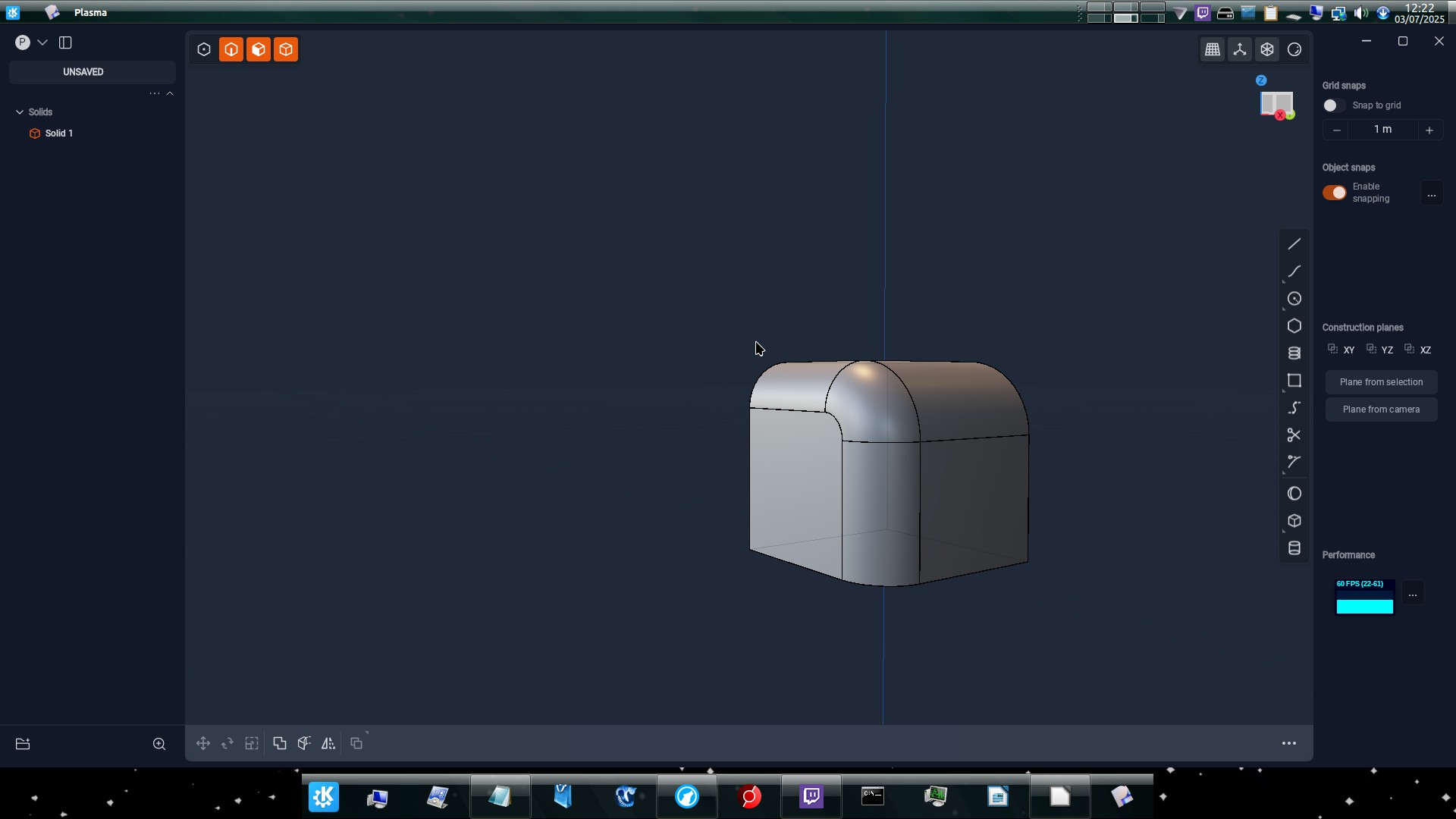
Task: Toggle the axes gizmo display icon
Action: 1240,49
